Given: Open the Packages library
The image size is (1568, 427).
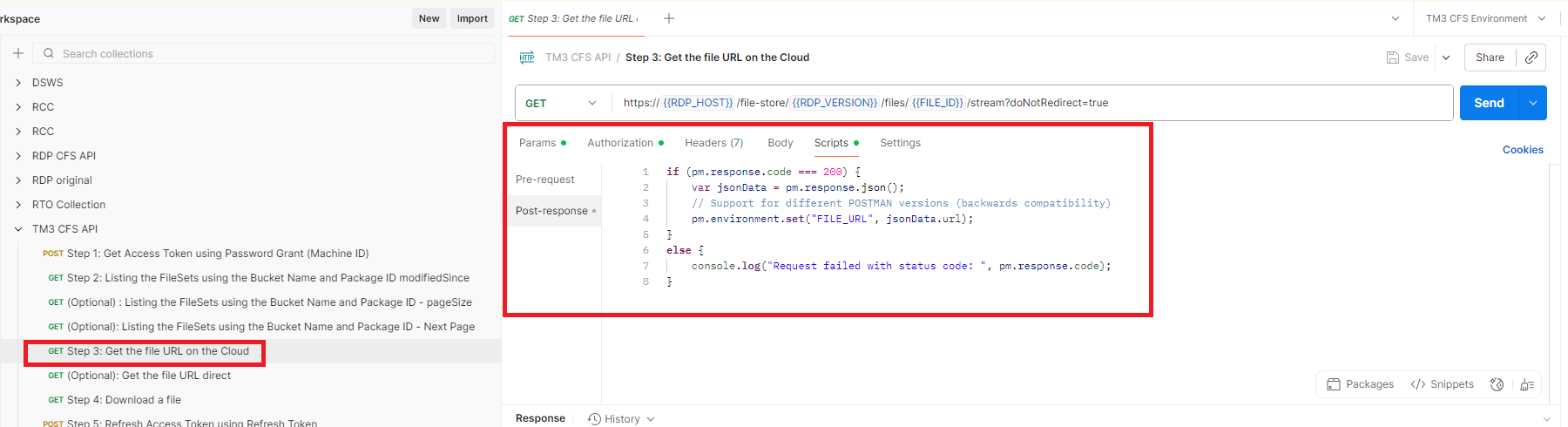Looking at the screenshot, I should point(1360,384).
